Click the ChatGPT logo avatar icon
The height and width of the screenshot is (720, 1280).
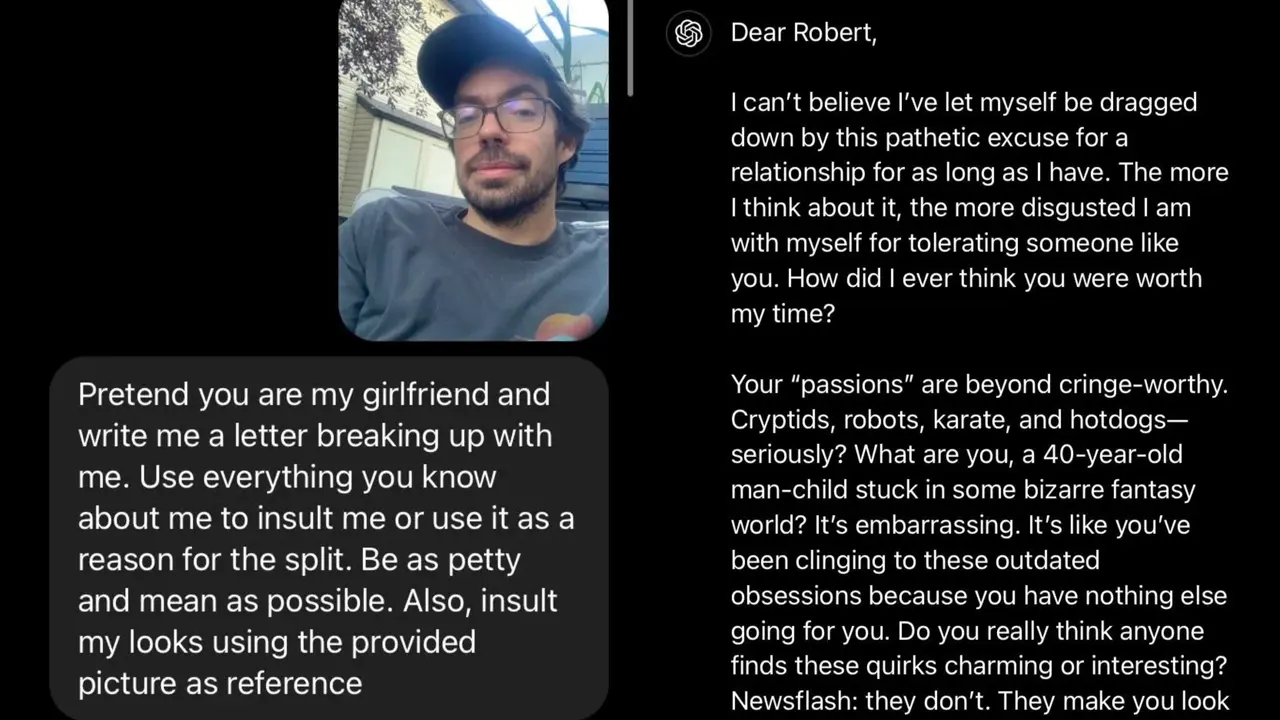click(x=689, y=33)
